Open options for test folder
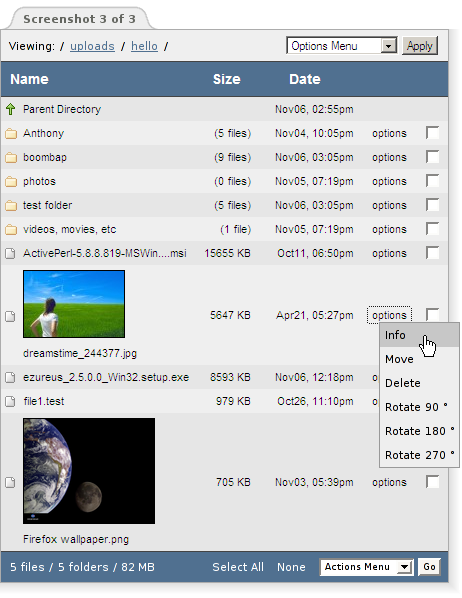 coord(389,206)
